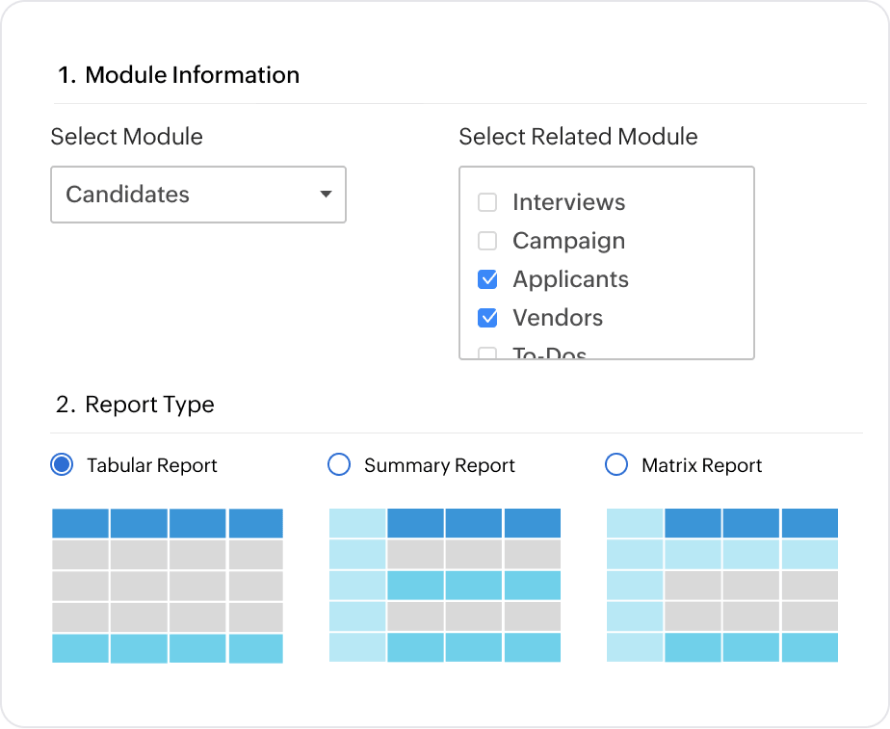890x729 pixels.
Task: Click the Summary Report layout preview icon
Action: pos(444,586)
